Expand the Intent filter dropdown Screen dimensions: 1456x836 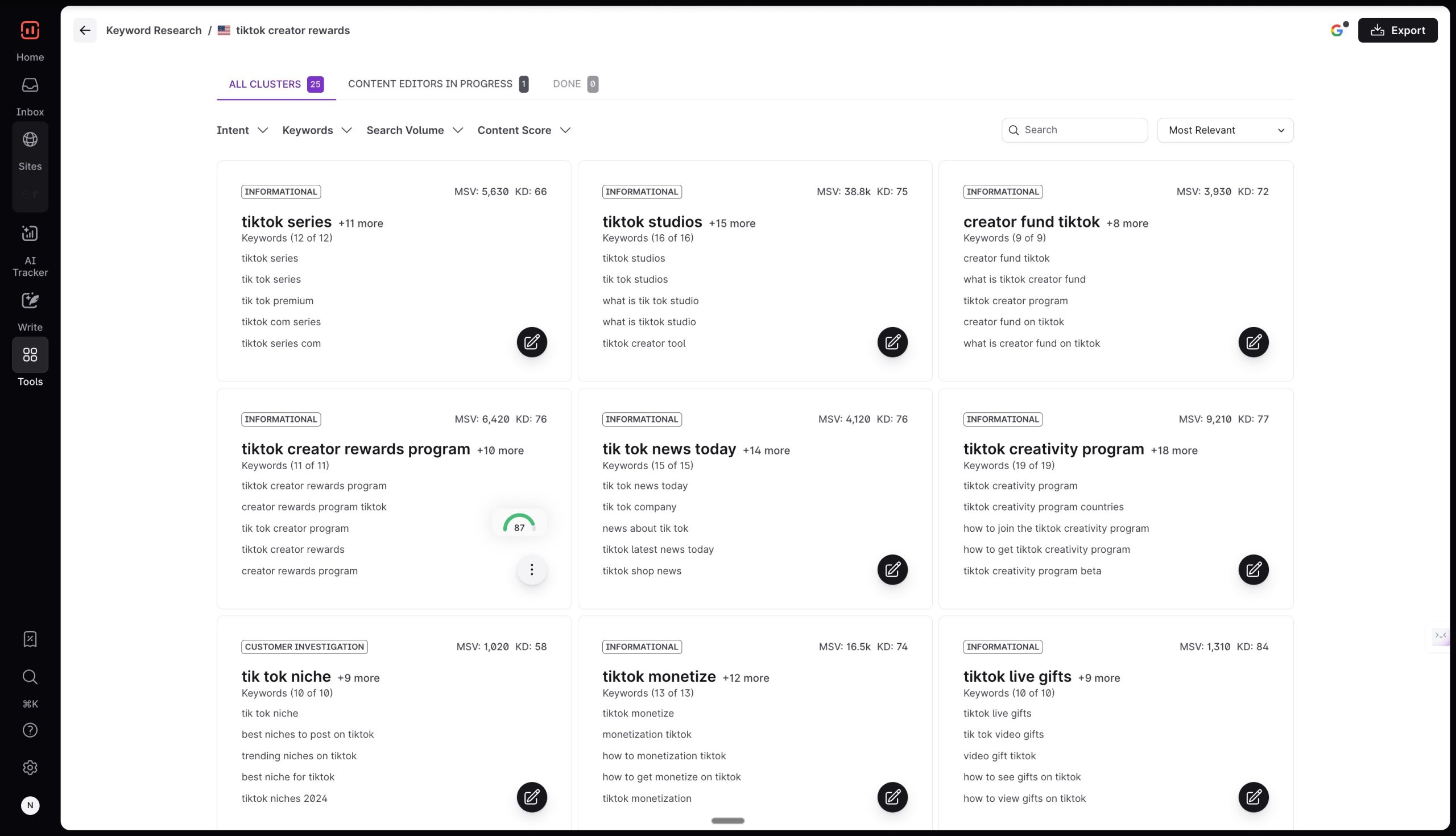tap(242, 130)
